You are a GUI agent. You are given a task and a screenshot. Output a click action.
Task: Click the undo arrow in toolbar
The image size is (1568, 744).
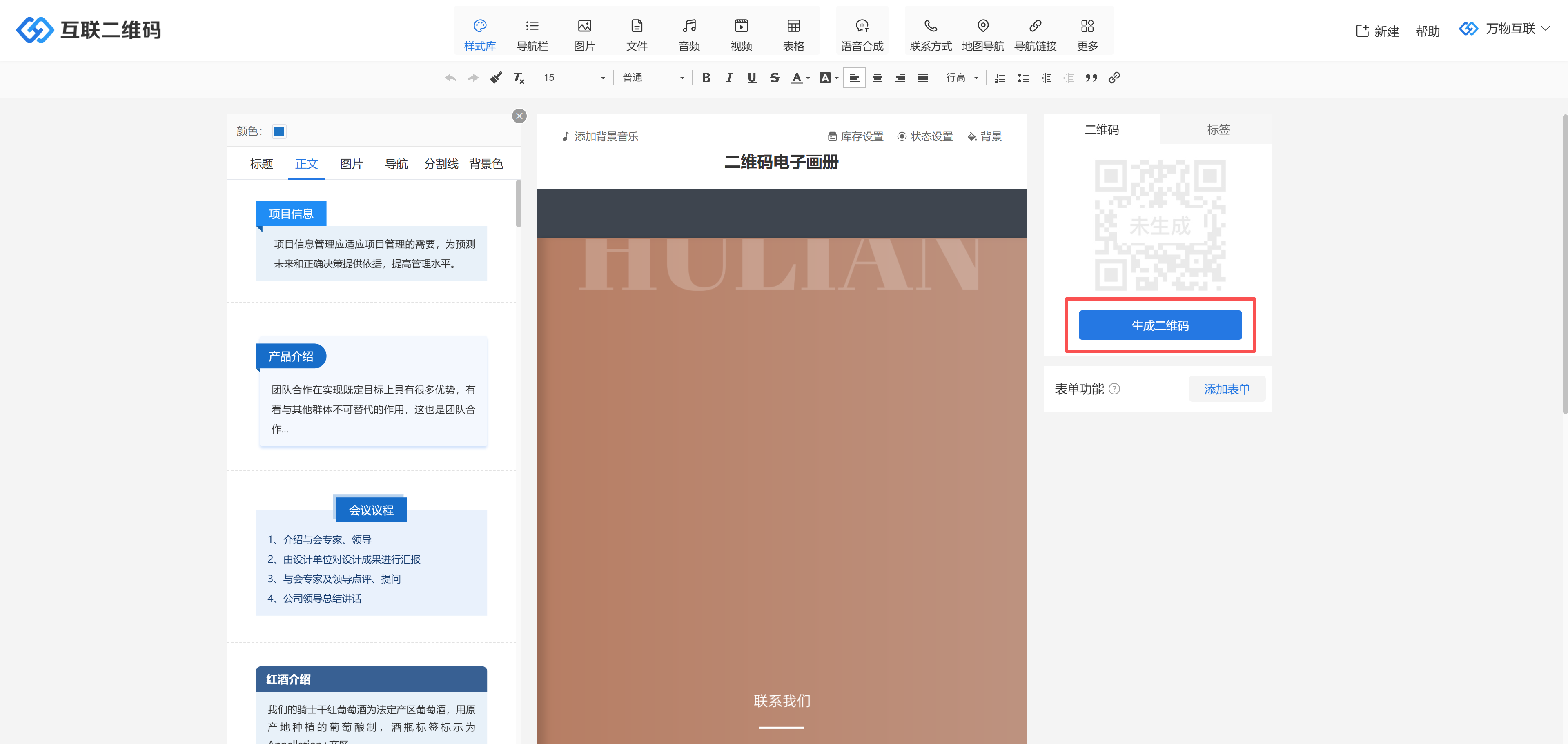(x=450, y=78)
